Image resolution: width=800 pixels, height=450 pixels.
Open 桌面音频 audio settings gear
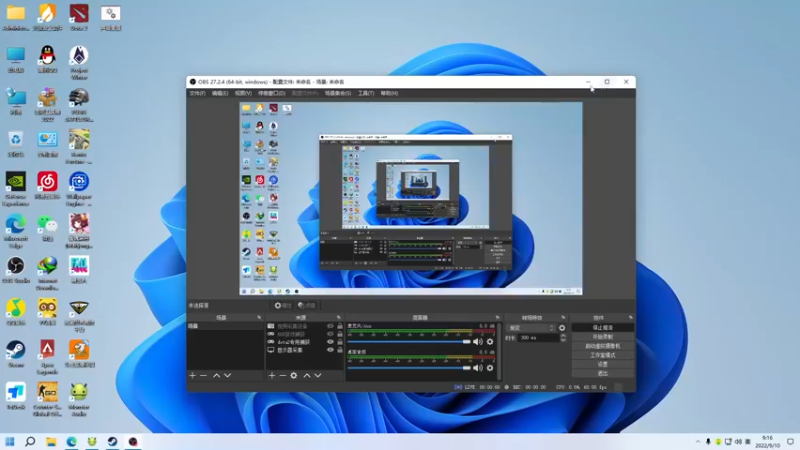tap(490, 368)
